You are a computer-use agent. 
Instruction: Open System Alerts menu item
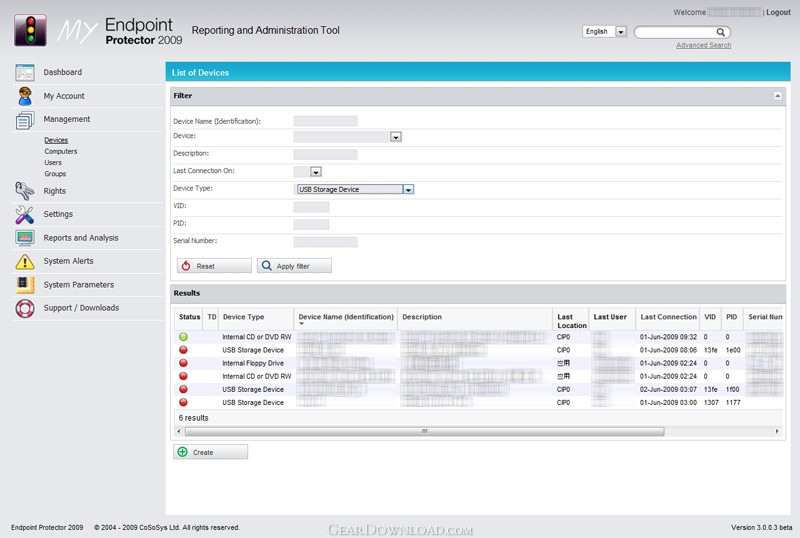[x=68, y=261]
